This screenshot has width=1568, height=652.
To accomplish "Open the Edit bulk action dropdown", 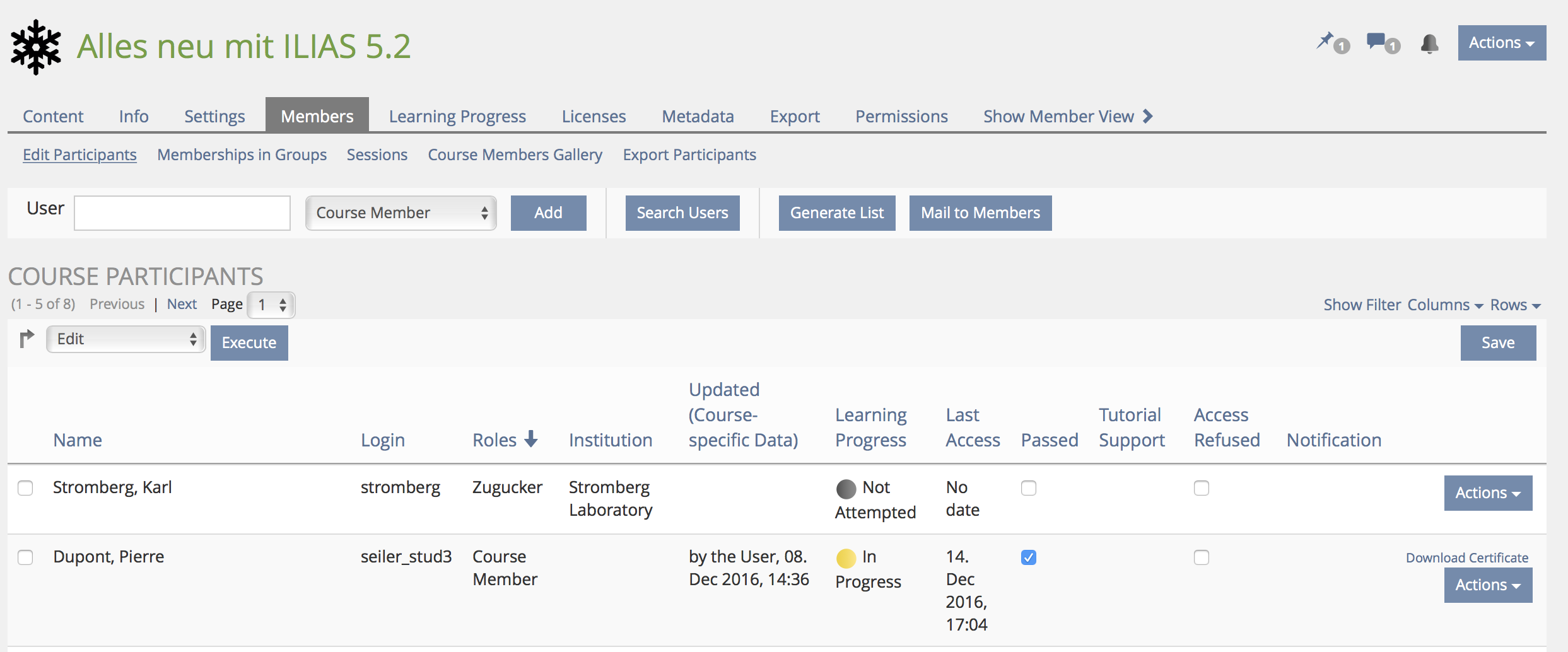I will pyautogui.click(x=126, y=339).
